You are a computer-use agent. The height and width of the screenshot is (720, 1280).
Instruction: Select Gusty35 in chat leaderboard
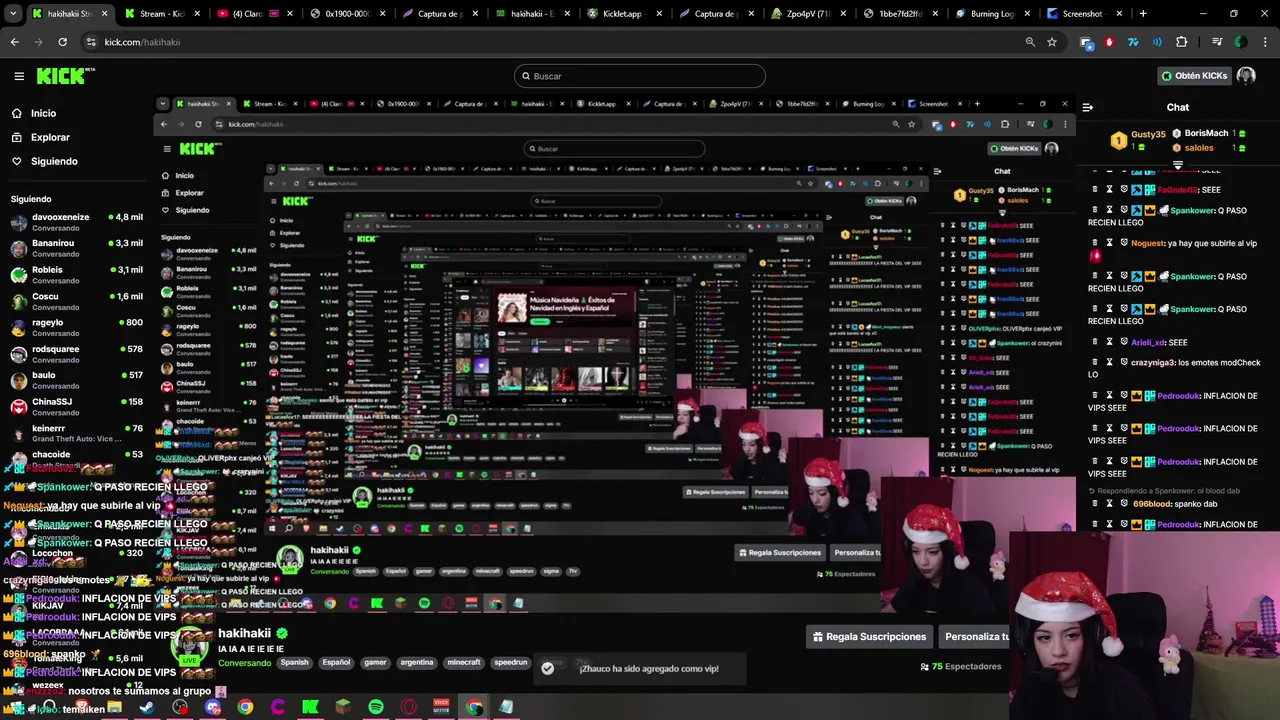pos(1148,134)
